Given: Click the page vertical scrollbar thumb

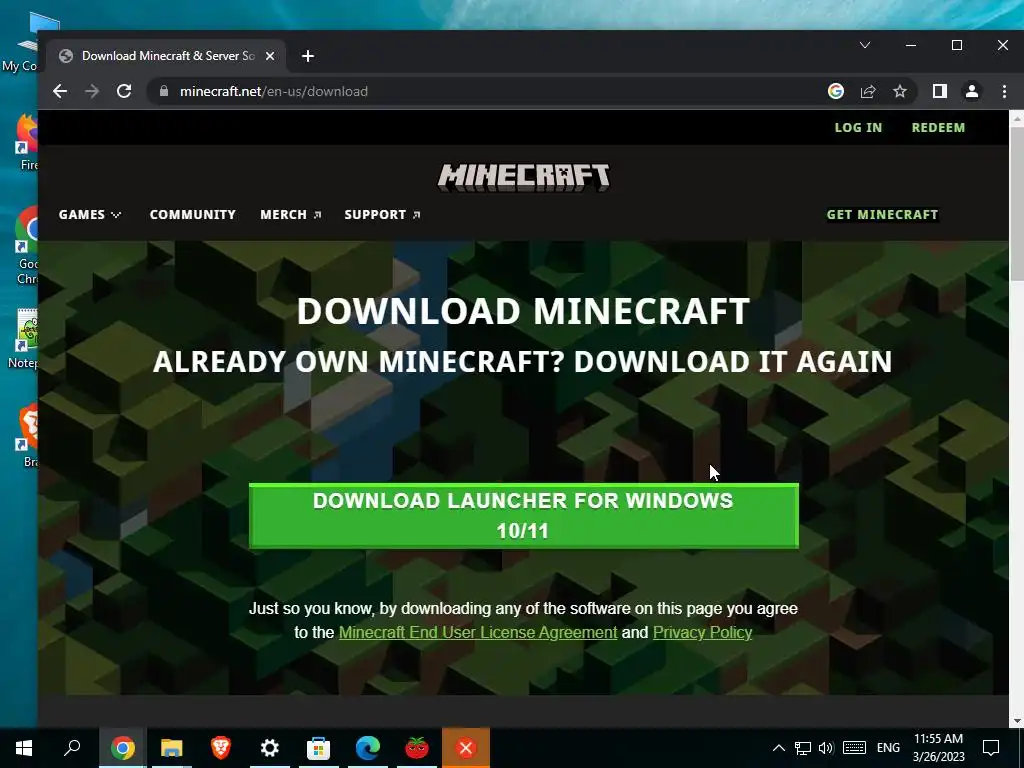Looking at the screenshot, I should pos(1016,204).
